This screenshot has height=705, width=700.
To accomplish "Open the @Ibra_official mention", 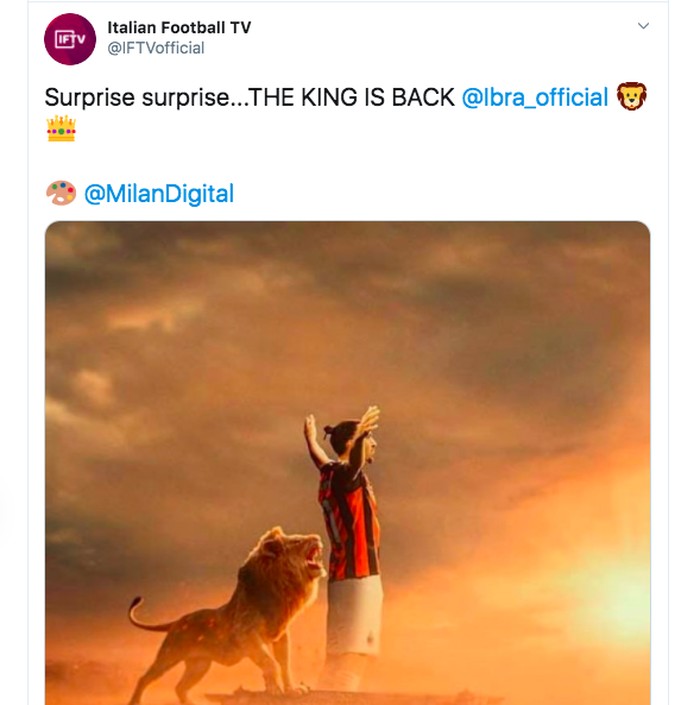I will (535, 97).
